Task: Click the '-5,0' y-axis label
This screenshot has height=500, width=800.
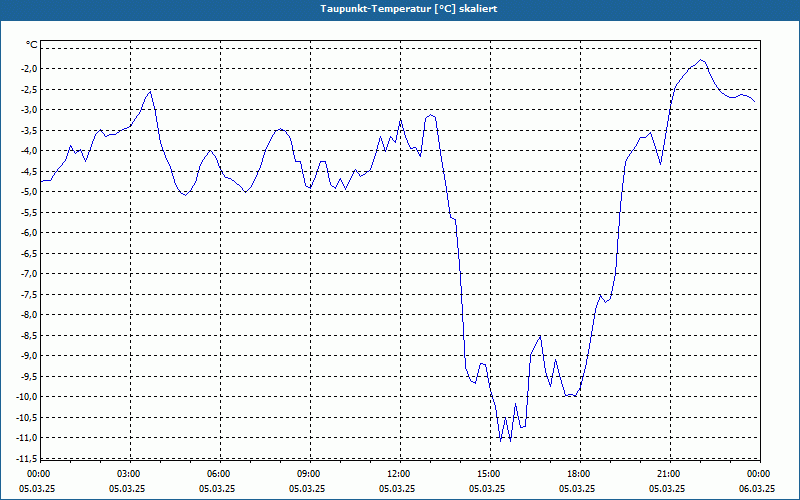Action: click(29, 191)
